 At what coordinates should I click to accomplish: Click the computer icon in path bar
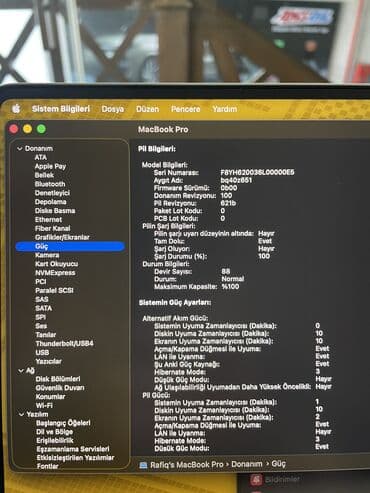[x=143, y=465]
